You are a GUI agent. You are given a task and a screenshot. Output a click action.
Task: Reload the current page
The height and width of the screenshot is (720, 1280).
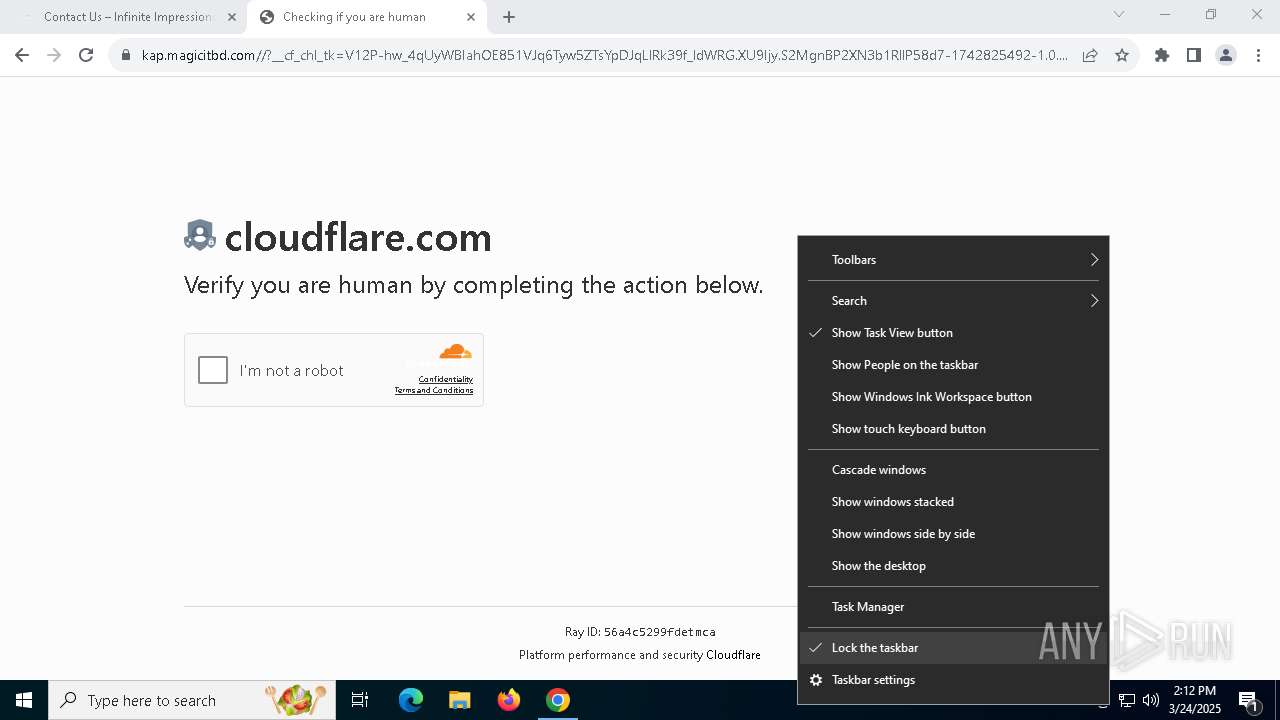point(86,55)
